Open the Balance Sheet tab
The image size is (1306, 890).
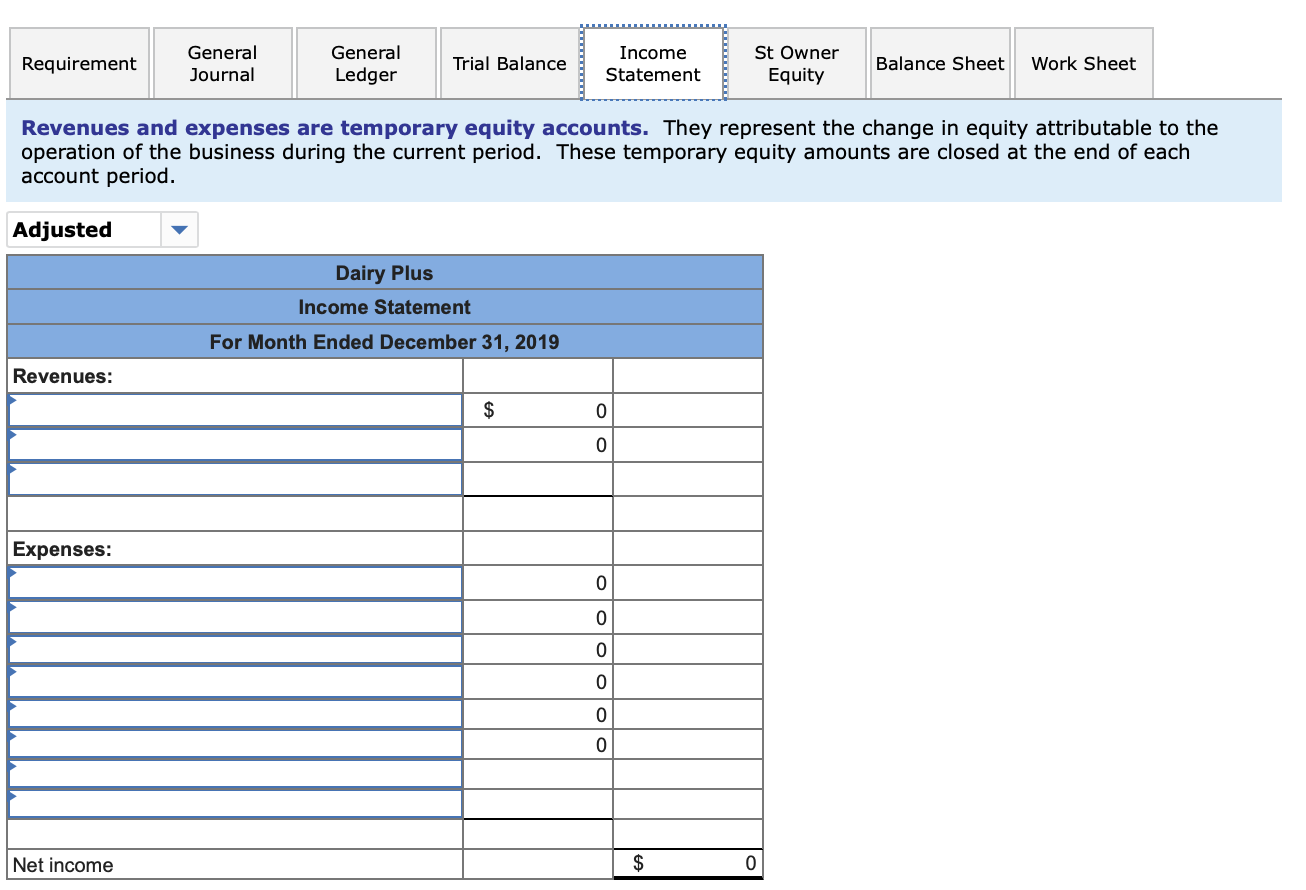940,62
